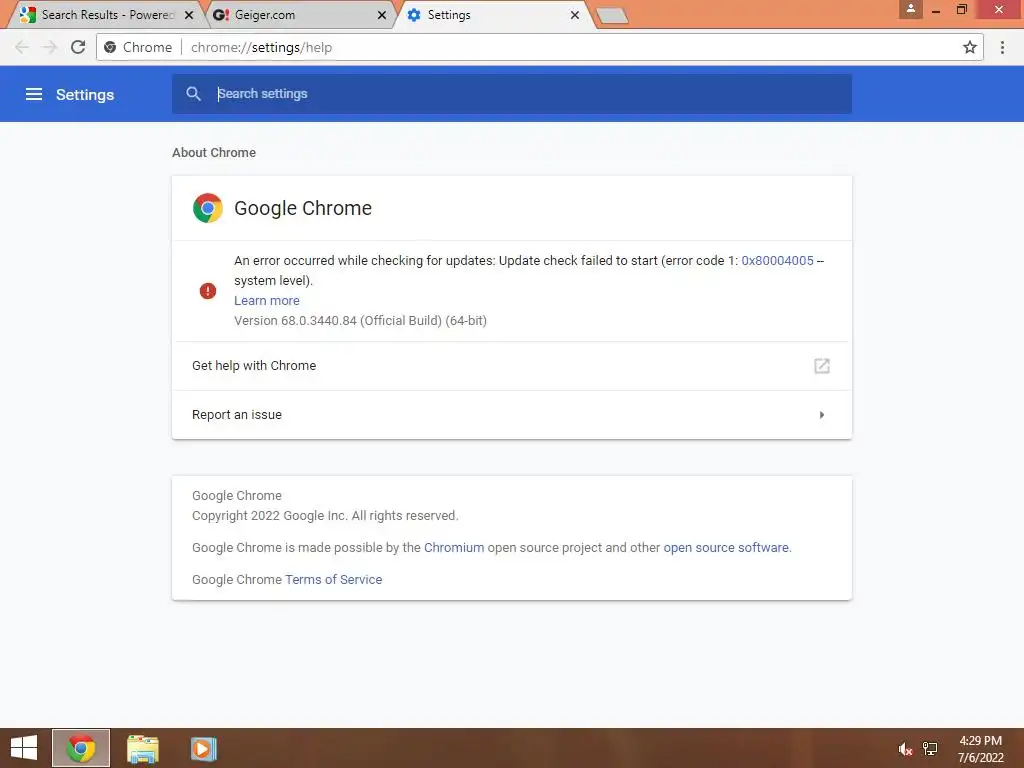The height and width of the screenshot is (768, 1024).
Task: Expand the Report an issue row arrow
Action: click(x=822, y=415)
